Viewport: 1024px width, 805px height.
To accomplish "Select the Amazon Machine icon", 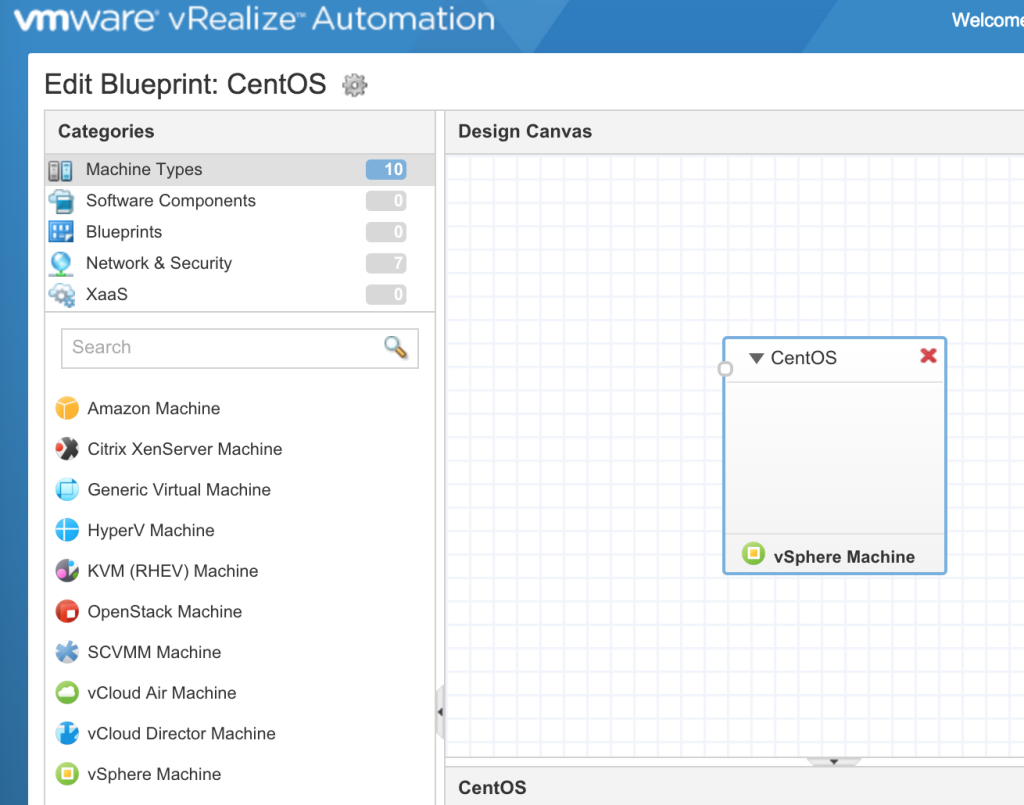I will [x=69, y=408].
